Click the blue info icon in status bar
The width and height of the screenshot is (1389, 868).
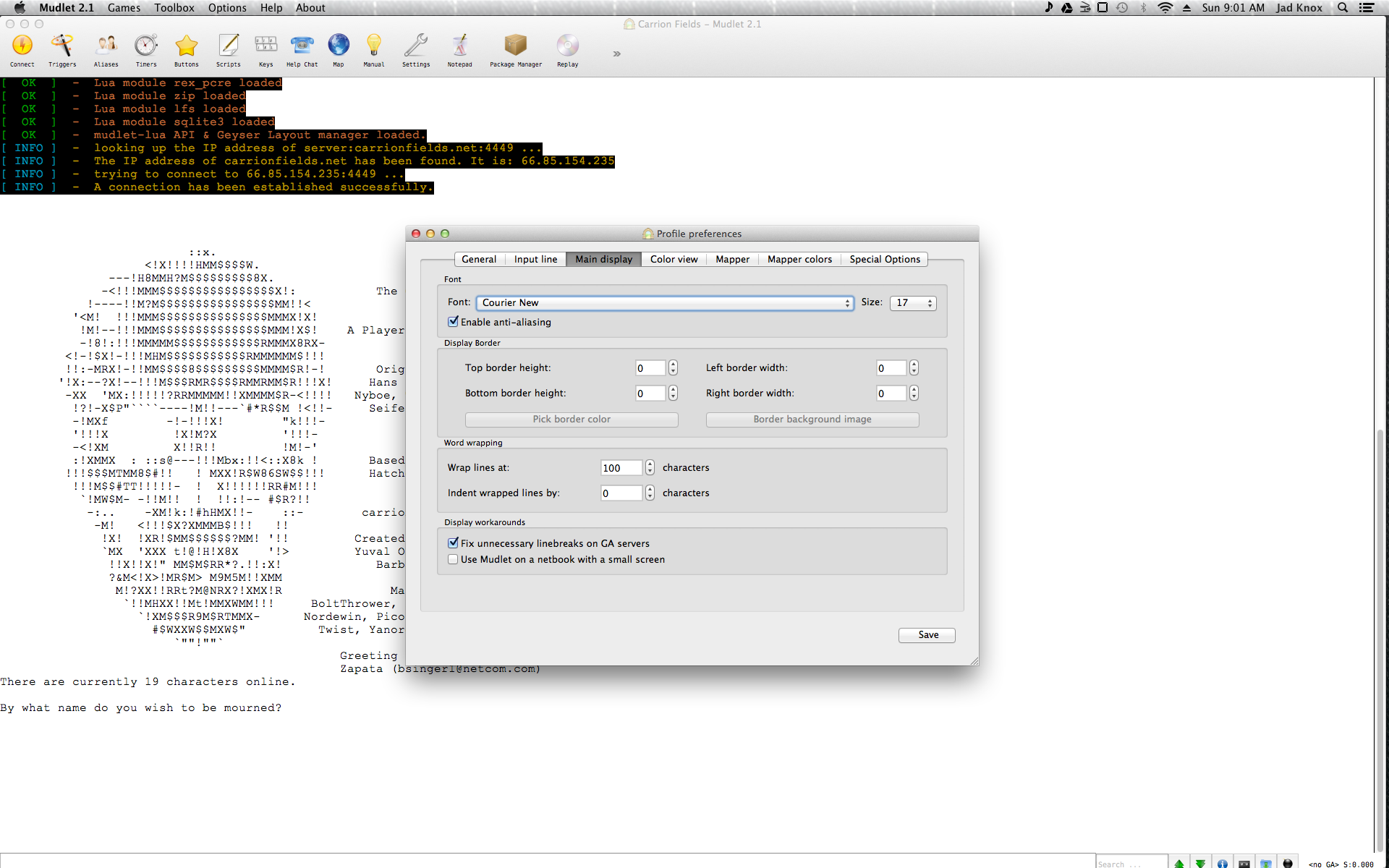point(1223,862)
